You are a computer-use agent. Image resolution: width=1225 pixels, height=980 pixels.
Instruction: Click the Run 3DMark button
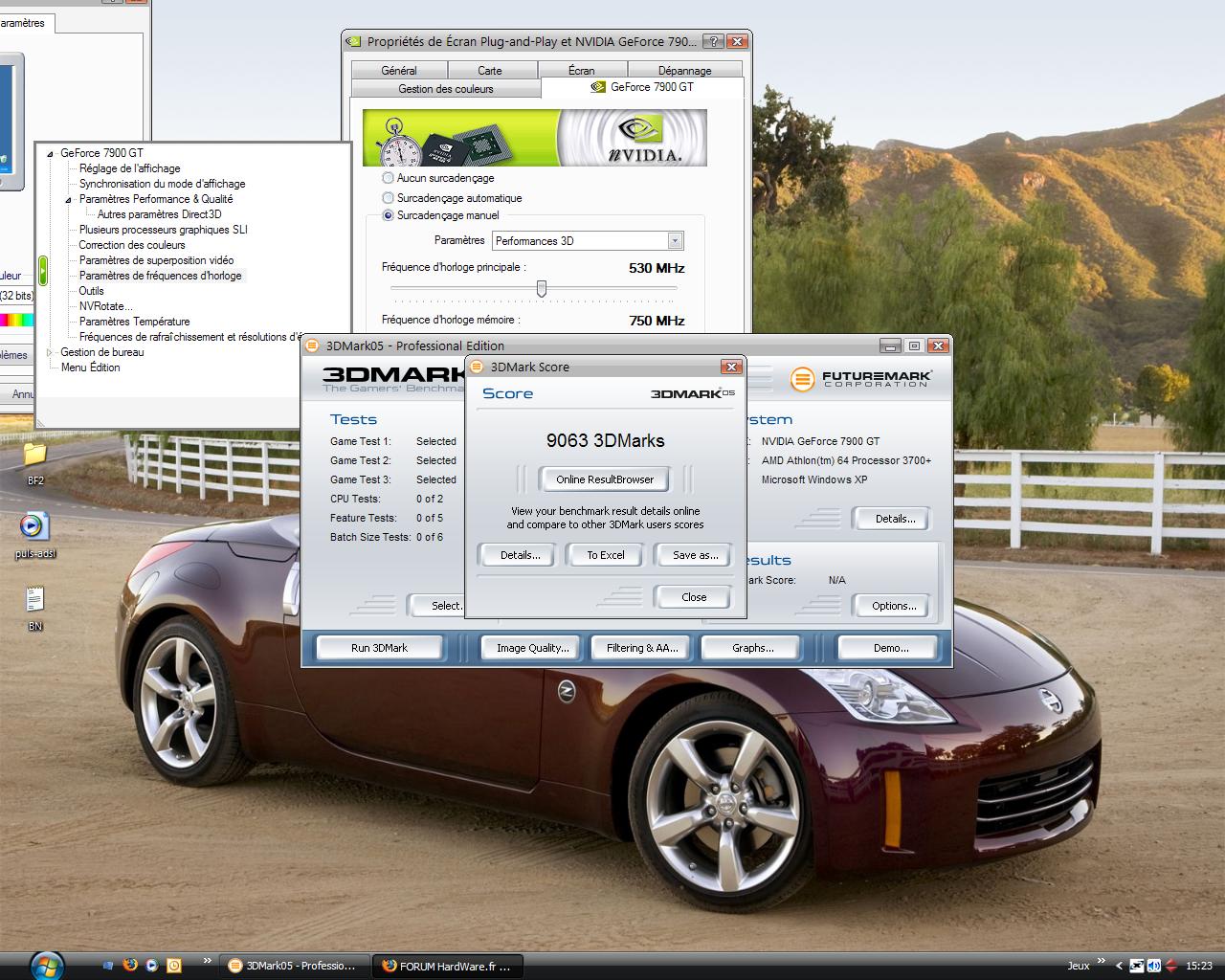click(379, 648)
